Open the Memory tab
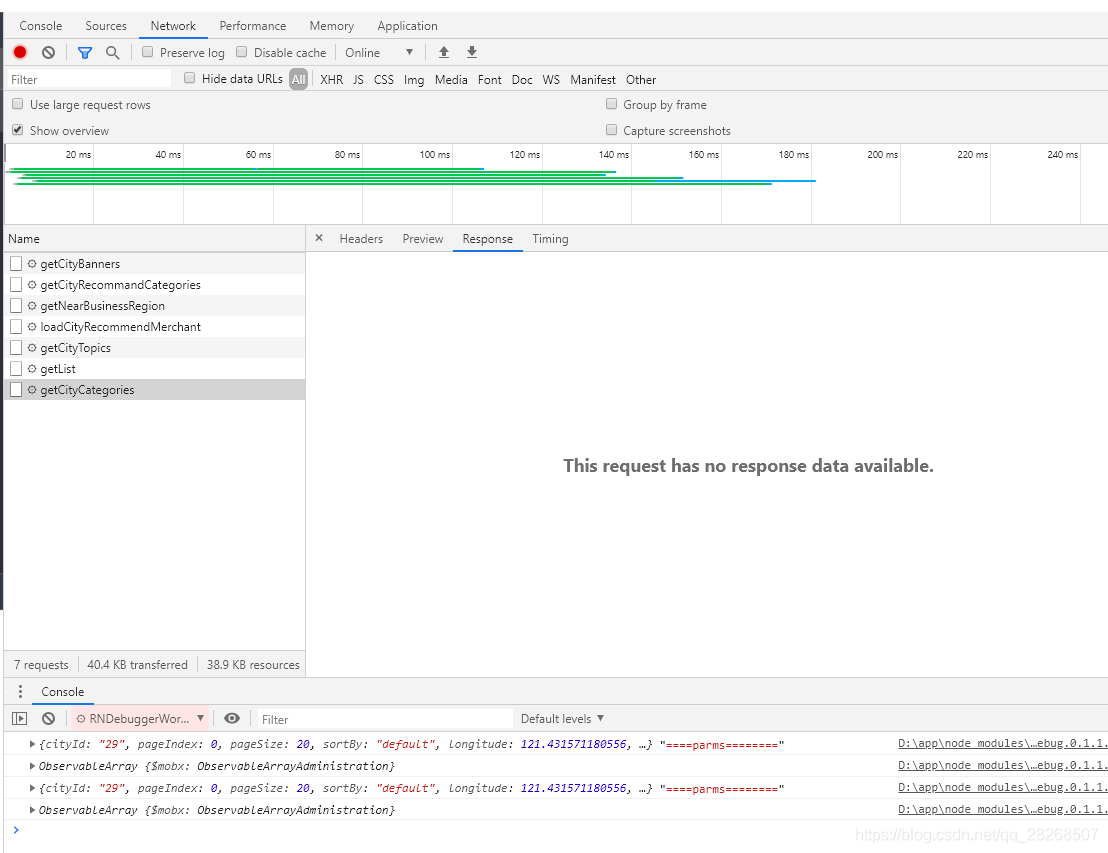Viewport: 1108px width, 853px height. point(331,25)
